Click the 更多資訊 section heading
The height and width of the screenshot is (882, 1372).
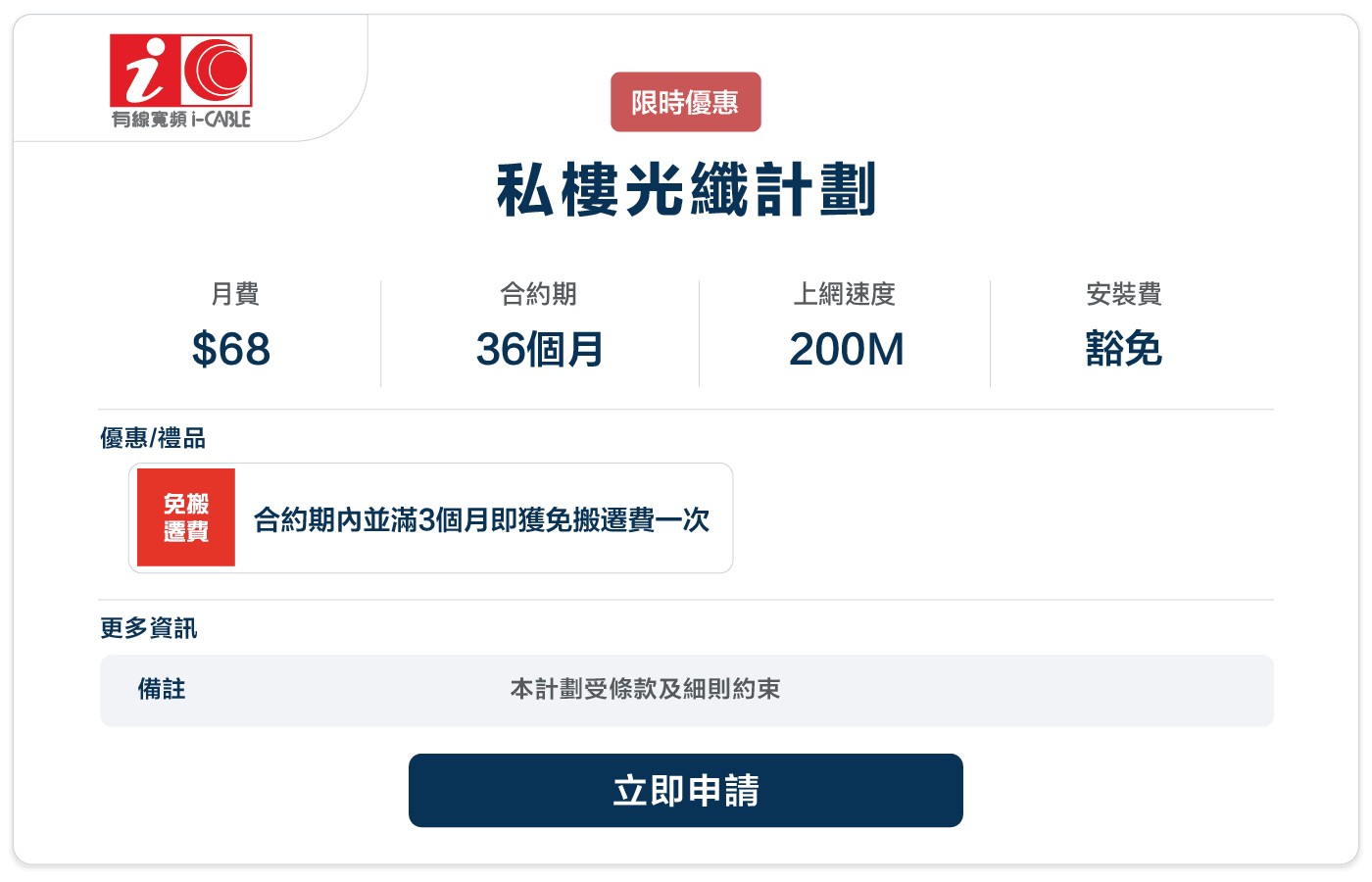pos(149,628)
